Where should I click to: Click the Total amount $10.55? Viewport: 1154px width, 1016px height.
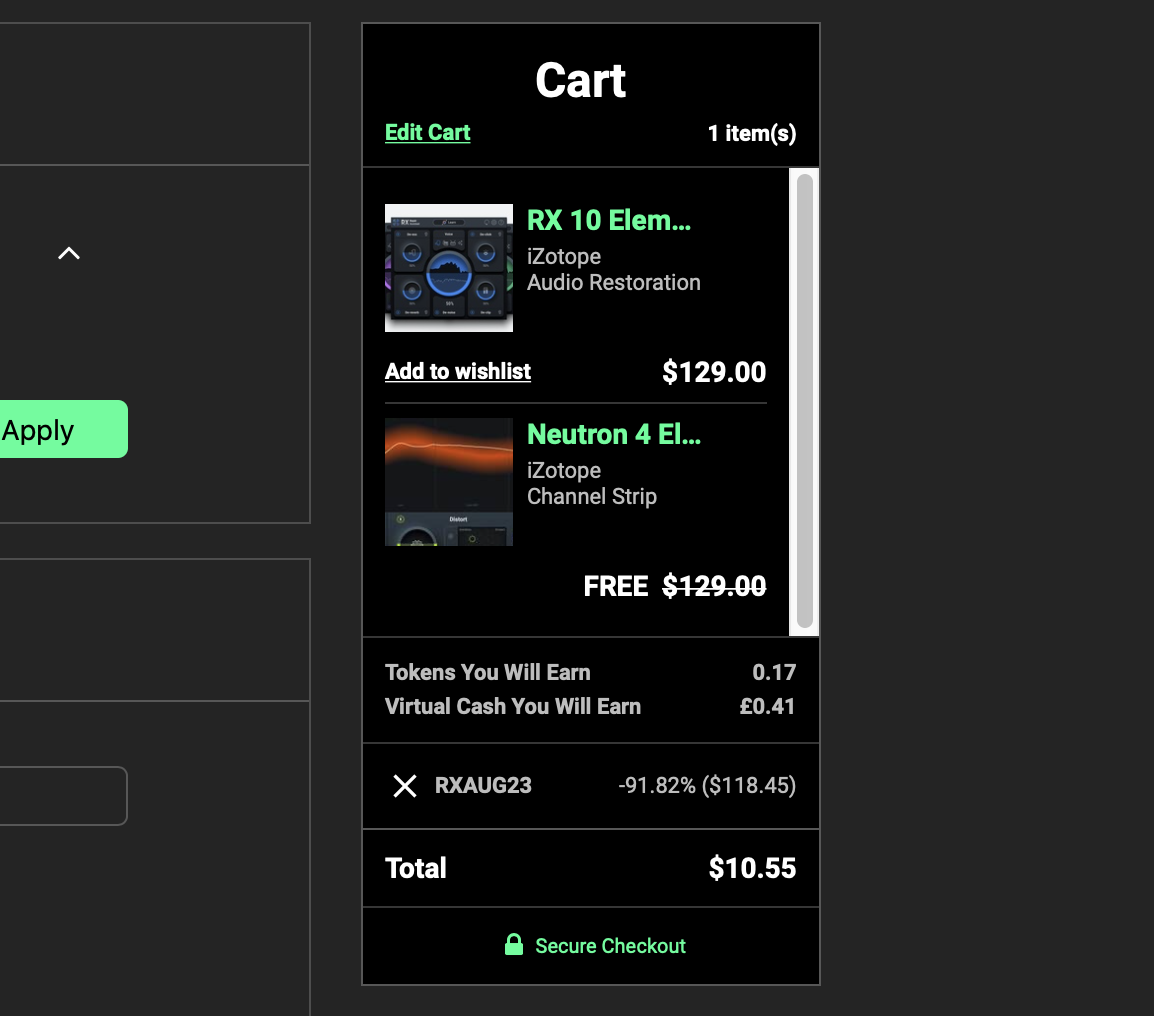click(x=752, y=868)
